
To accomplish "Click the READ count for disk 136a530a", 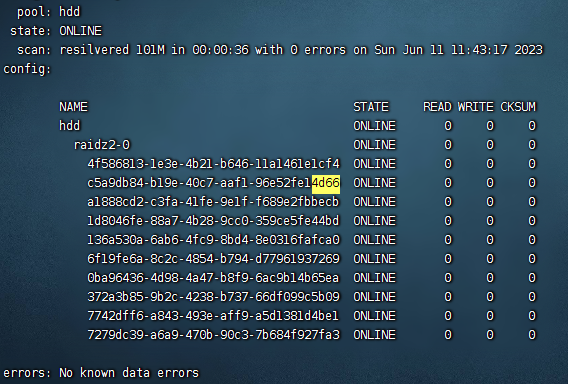I will [x=448, y=240].
